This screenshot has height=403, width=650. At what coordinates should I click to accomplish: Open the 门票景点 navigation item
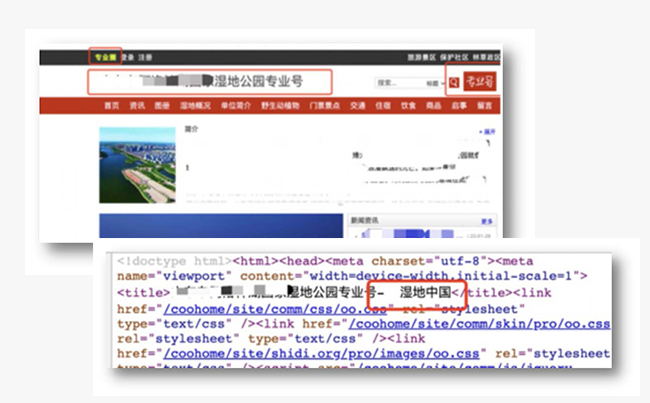point(325,106)
